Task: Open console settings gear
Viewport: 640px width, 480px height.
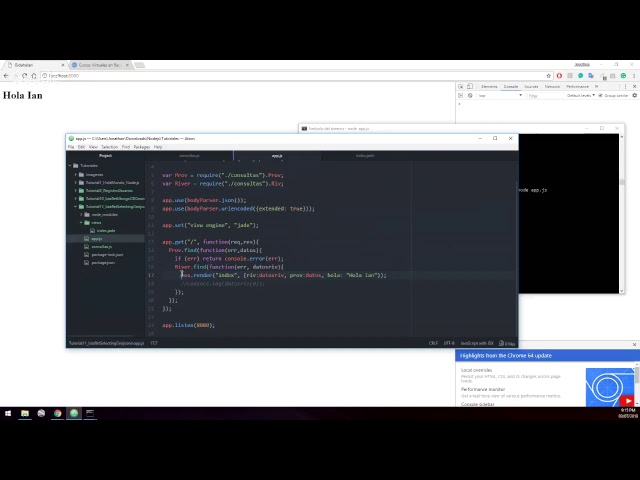Action: (634, 96)
